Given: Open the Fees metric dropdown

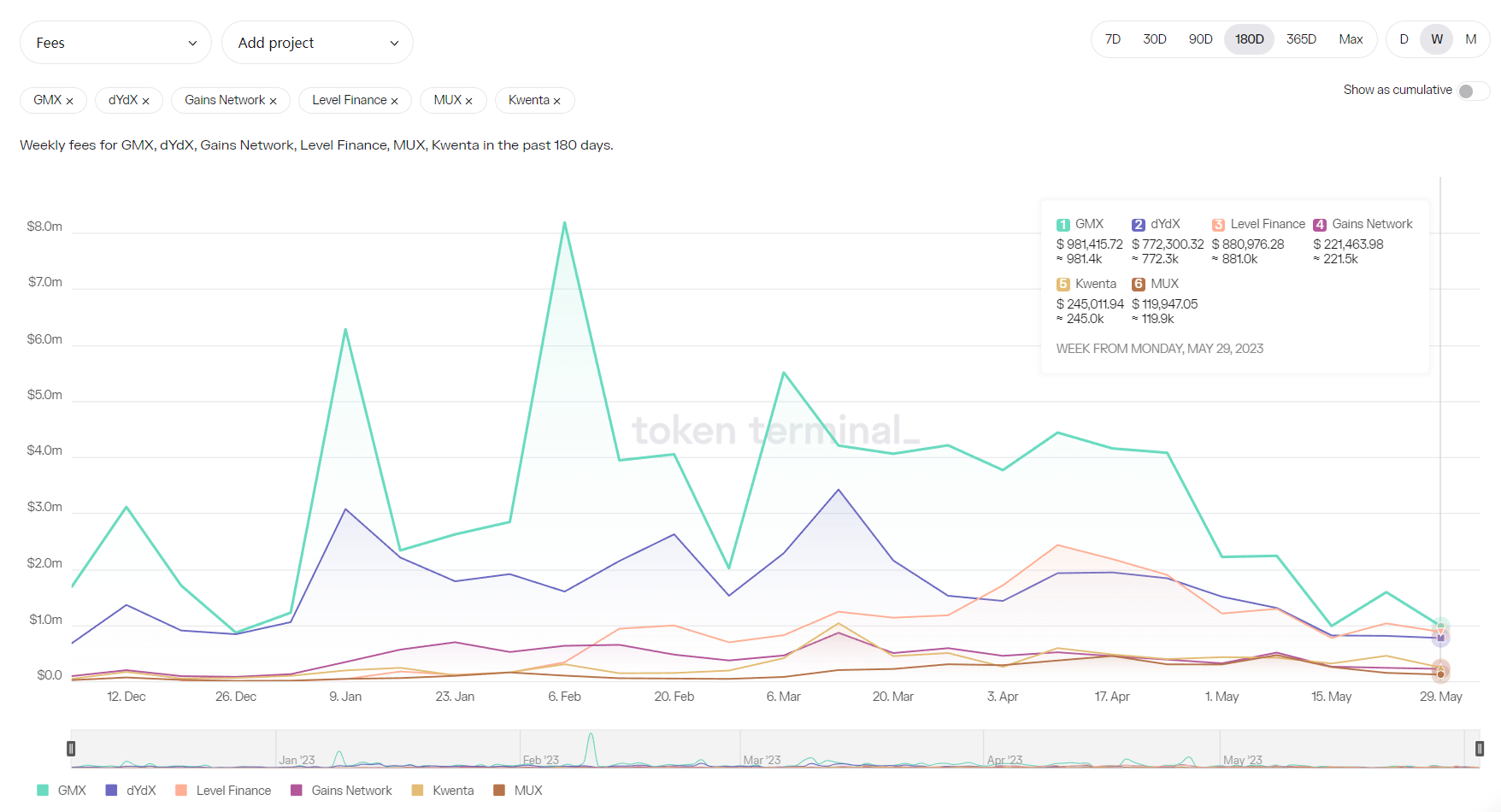Looking at the screenshot, I should click(115, 43).
